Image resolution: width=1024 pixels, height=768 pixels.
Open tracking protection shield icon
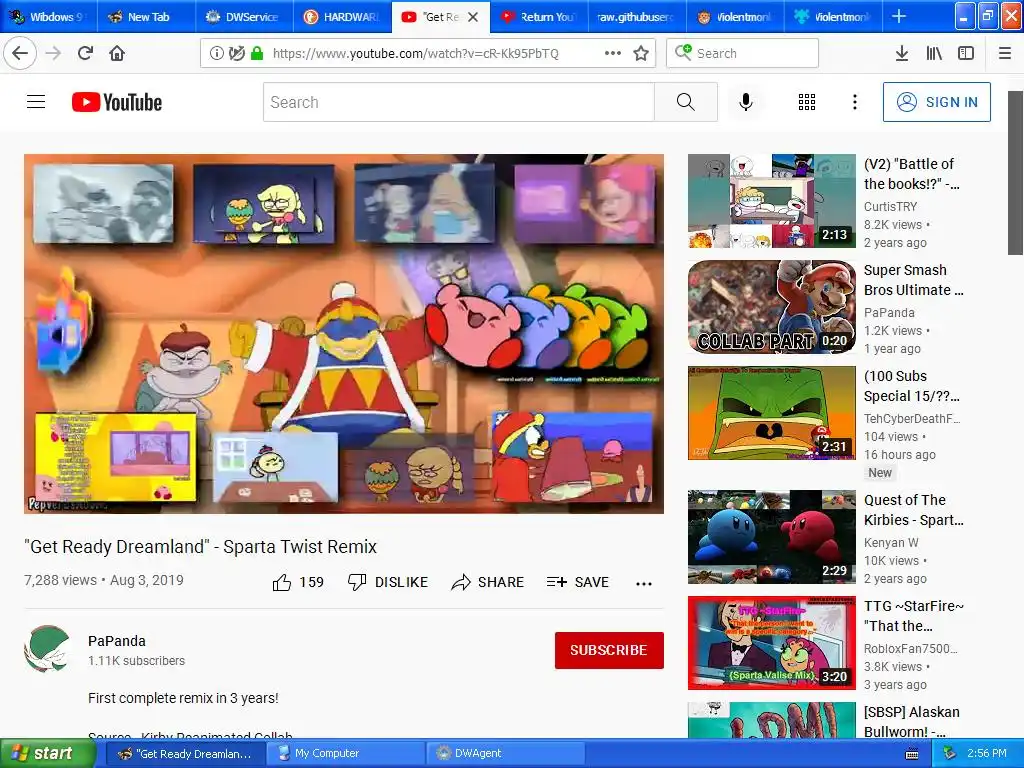[x=237, y=53]
